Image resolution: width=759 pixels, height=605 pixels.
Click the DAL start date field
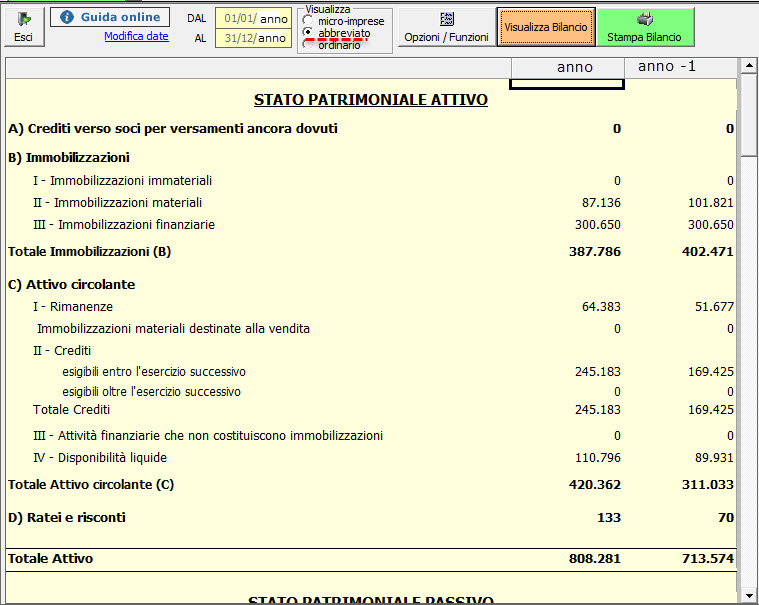click(x=254, y=18)
